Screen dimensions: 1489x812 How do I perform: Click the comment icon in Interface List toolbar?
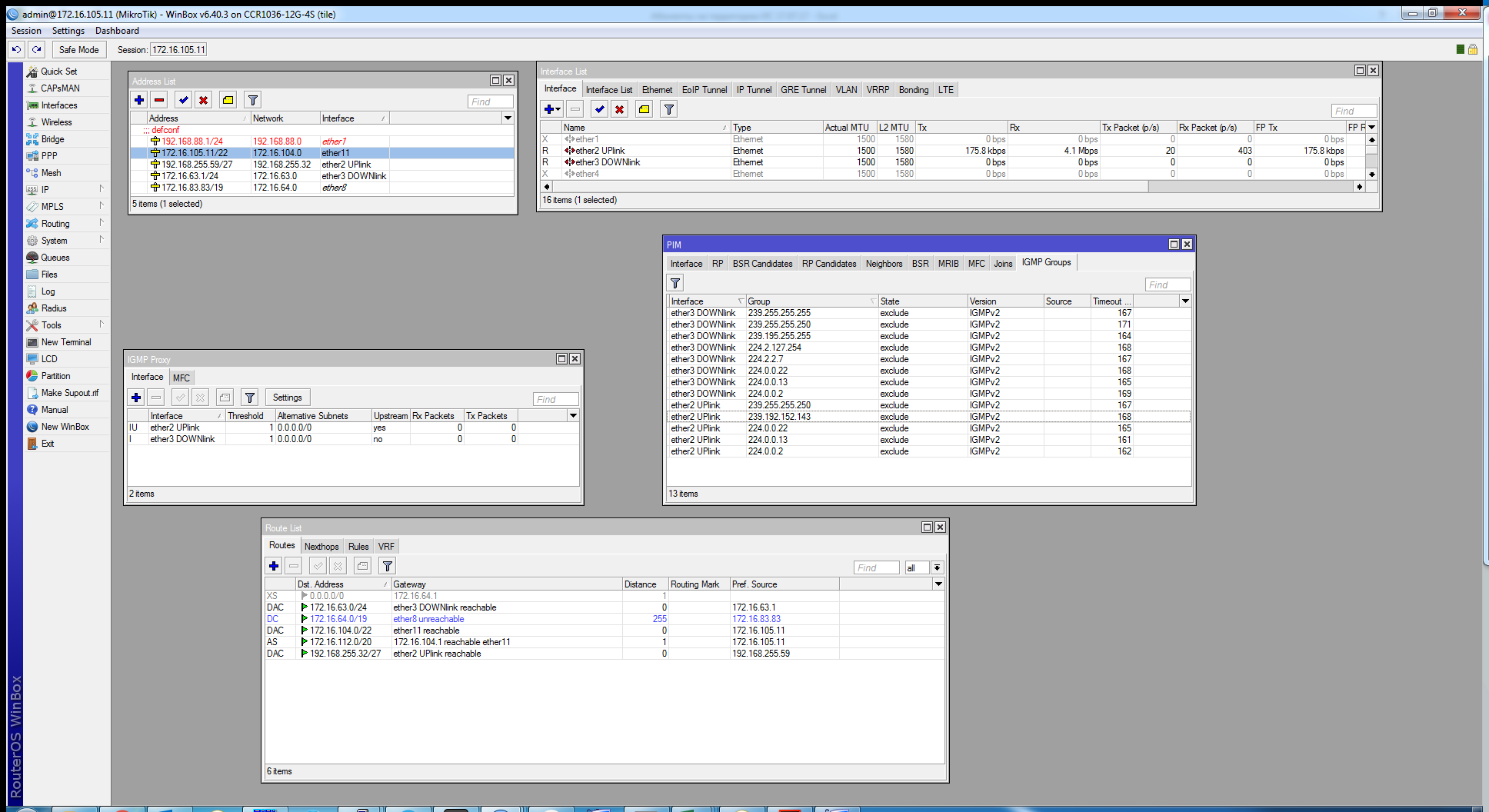[x=645, y=109]
